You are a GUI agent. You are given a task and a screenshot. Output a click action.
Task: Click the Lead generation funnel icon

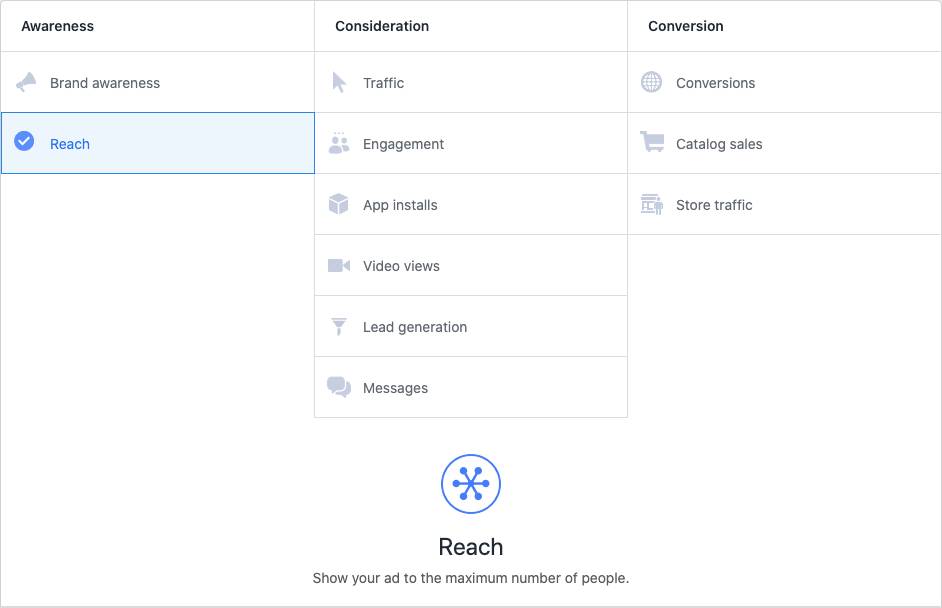339,326
